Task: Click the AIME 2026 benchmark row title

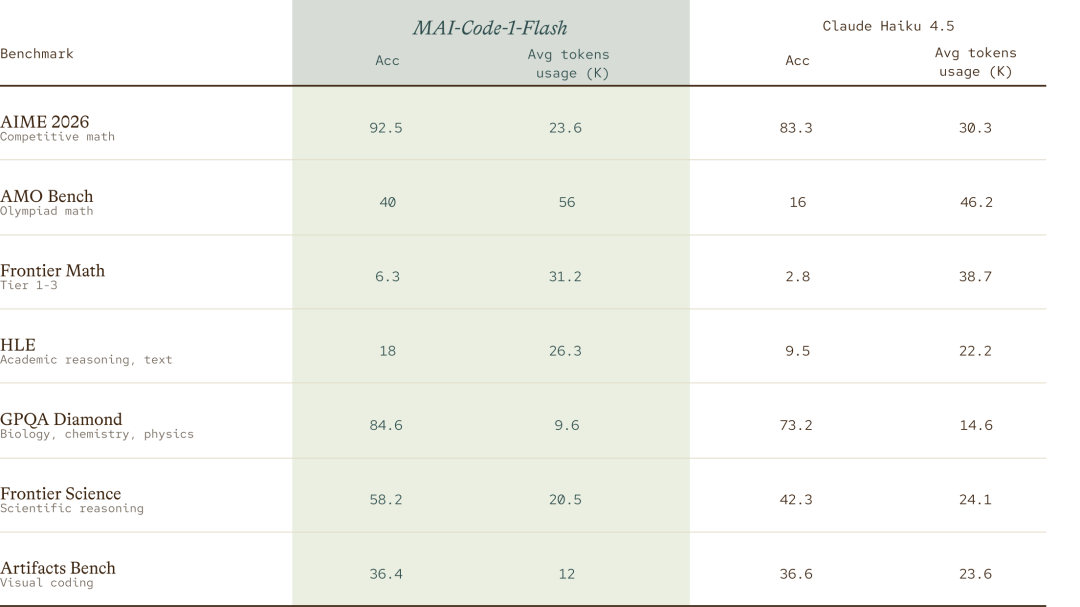Action: [45, 121]
